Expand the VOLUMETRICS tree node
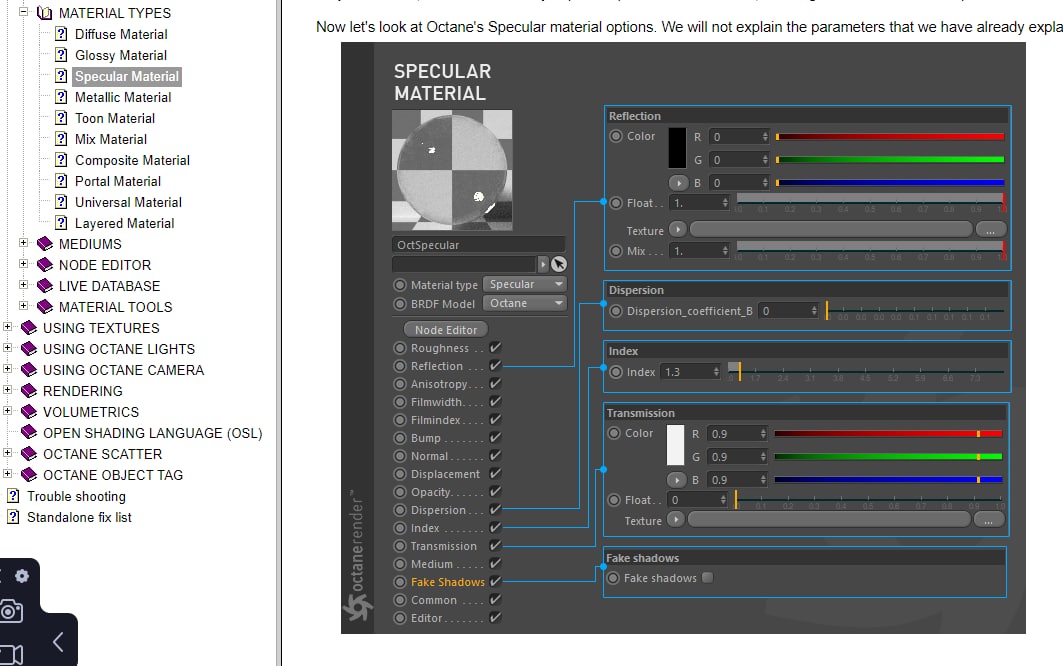Image resolution: width=1063 pixels, height=666 pixels. pos(7,410)
